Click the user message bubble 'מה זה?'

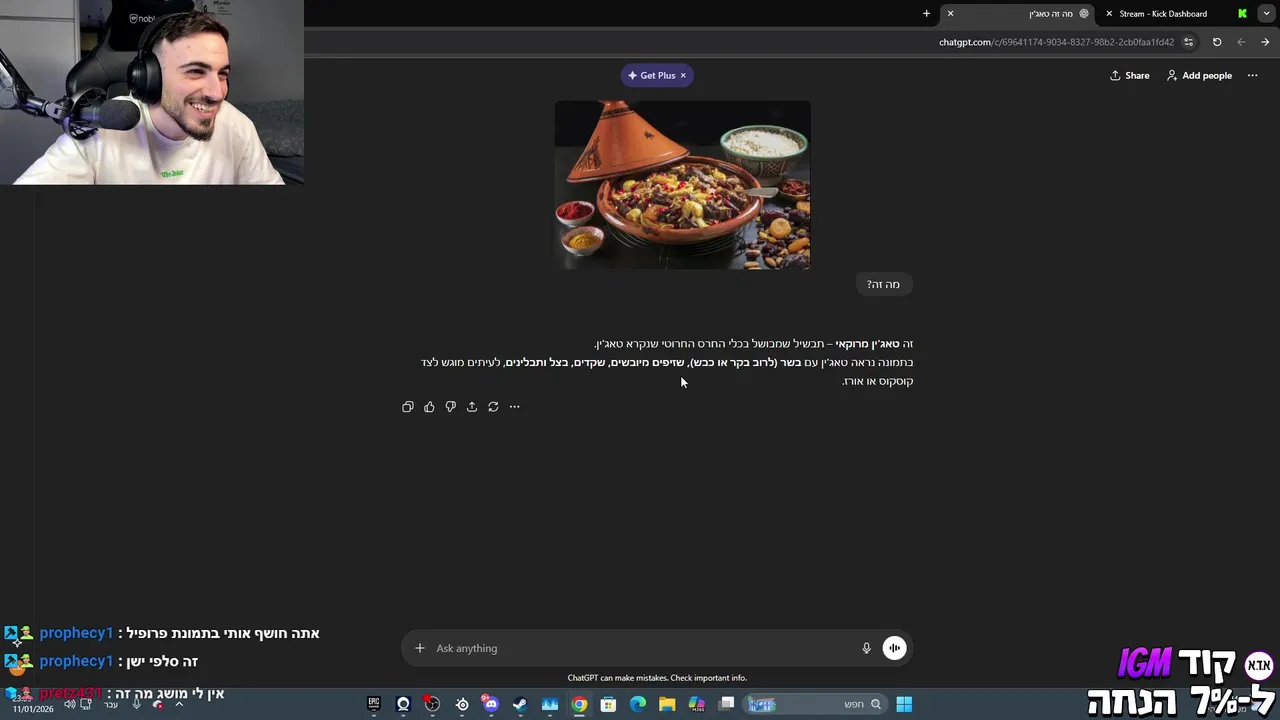click(x=884, y=284)
